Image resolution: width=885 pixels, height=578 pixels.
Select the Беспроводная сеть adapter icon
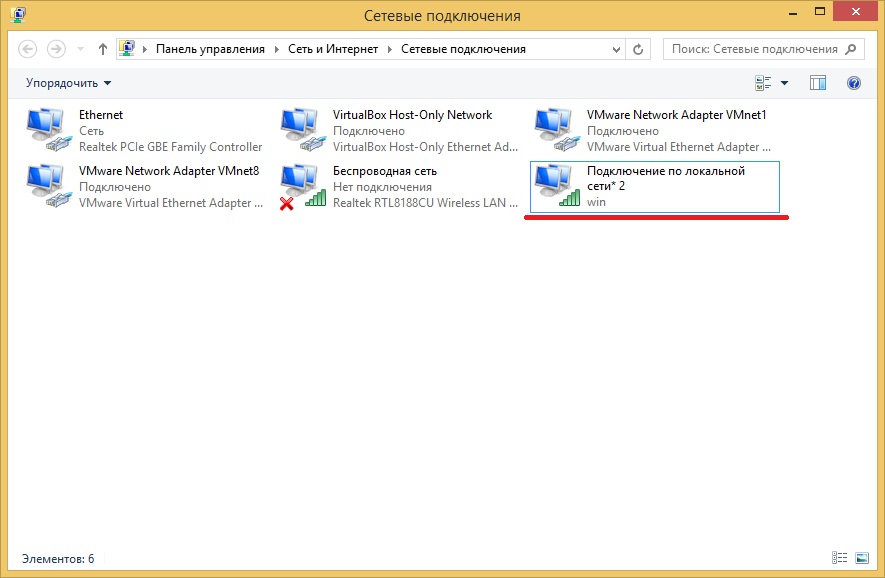[x=302, y=187]
